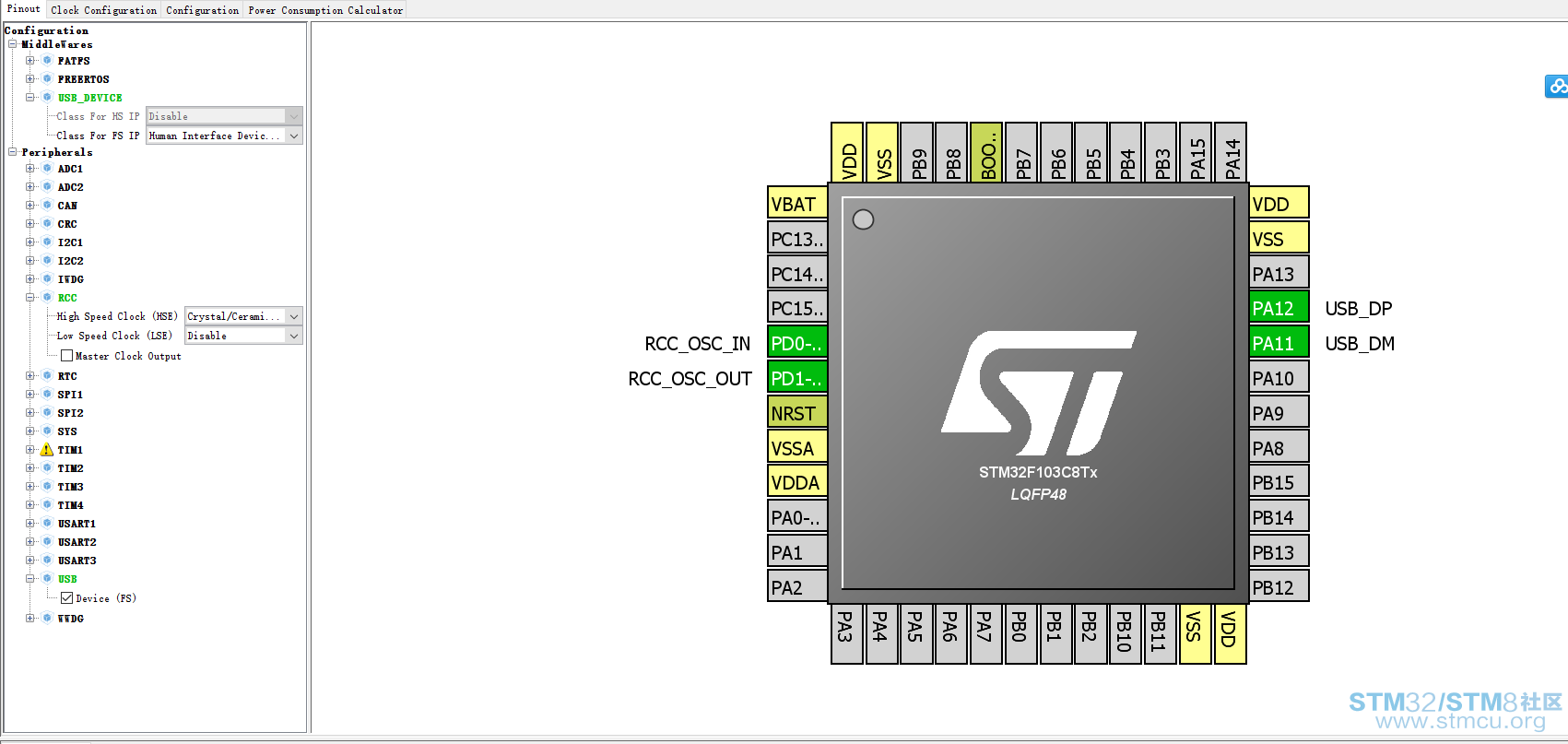The height and width of the screenshot is (744, 1568).
Task: Click the WWDG peripheral icon
Action: click(x=47, y=619)
